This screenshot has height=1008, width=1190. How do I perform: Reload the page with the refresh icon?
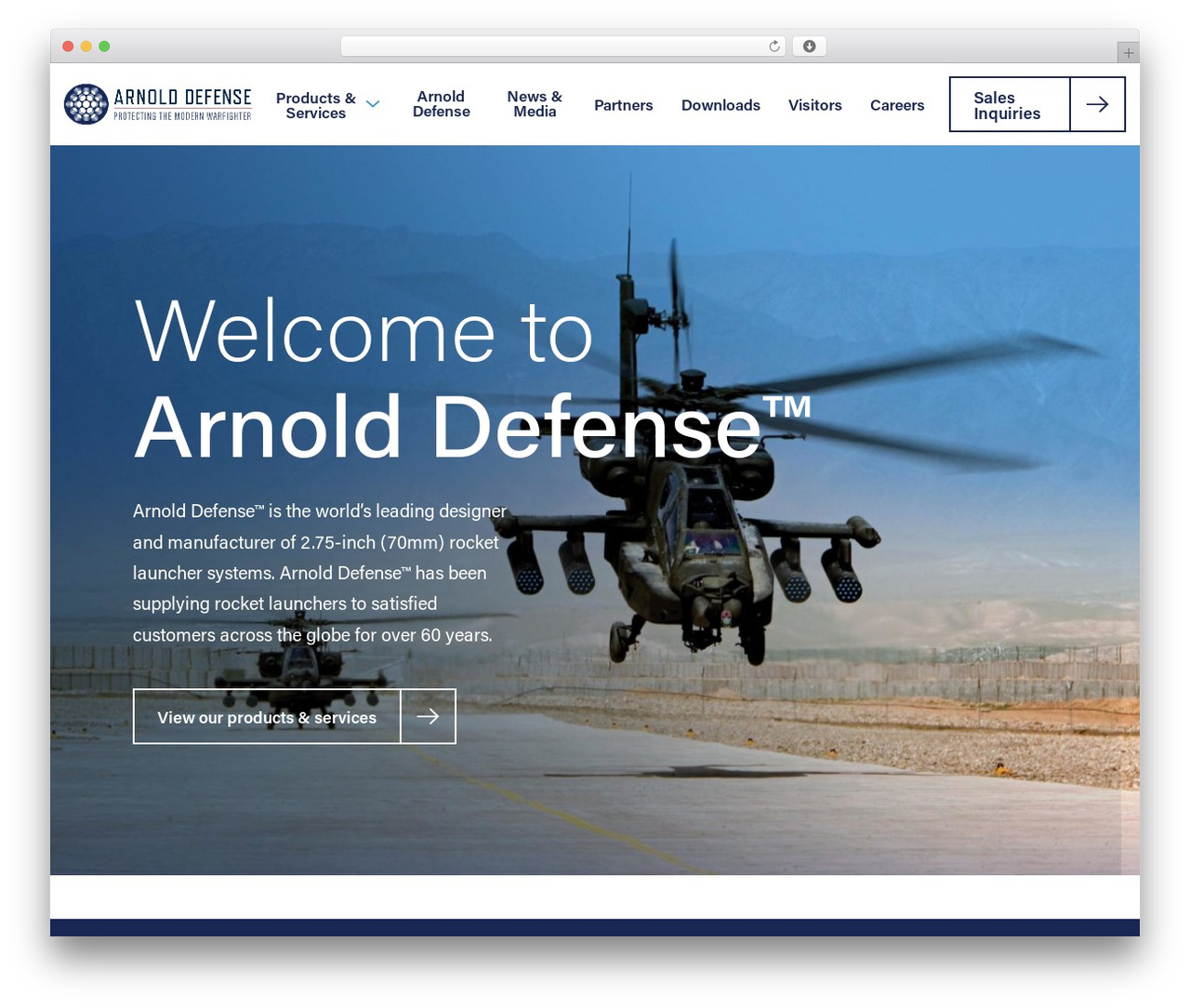pyautogui.click(x=774, y=46)
